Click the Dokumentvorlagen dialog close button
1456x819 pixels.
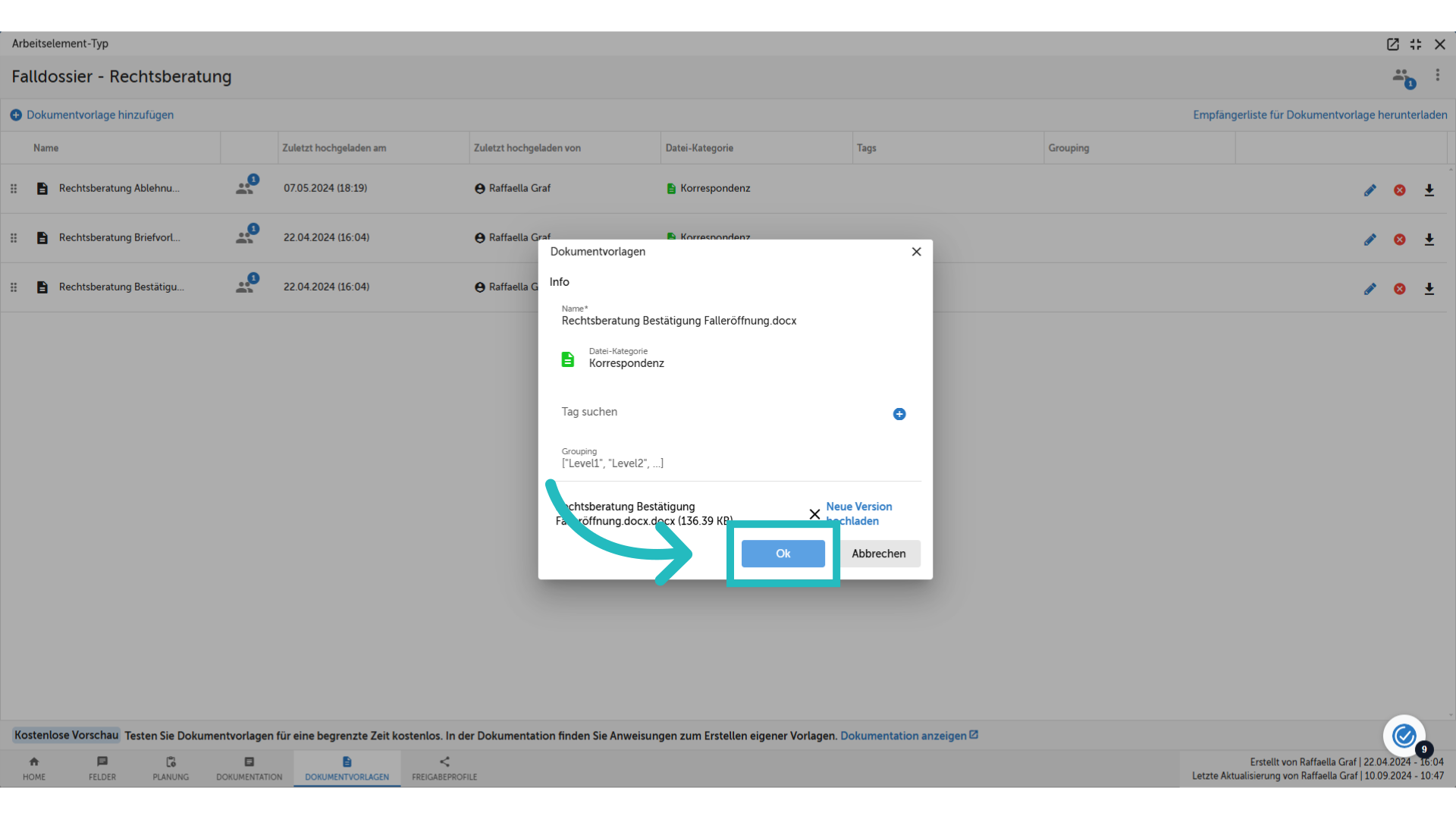coord(916,252)
